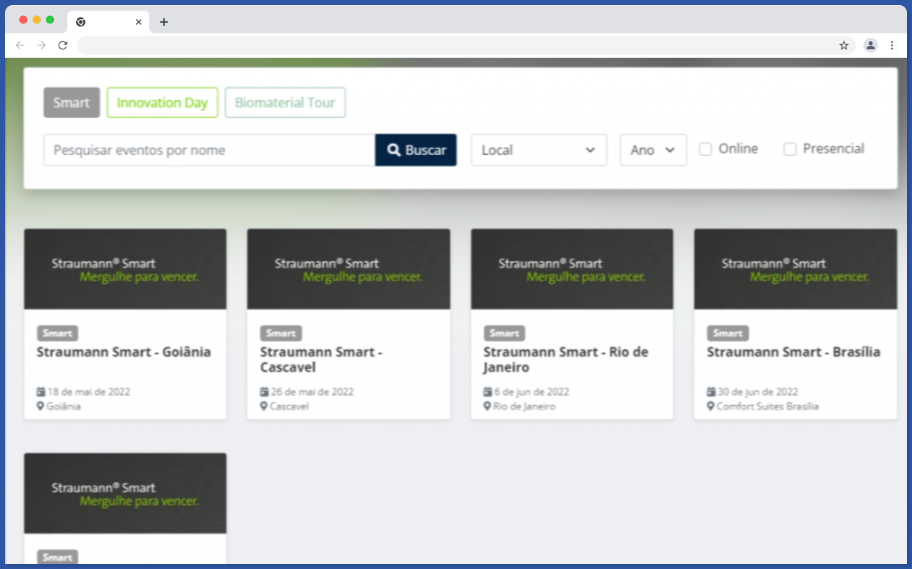Enable the Online checkbox filter
Viewport: 912px width, 569px height.
click(x=705, y=150)
